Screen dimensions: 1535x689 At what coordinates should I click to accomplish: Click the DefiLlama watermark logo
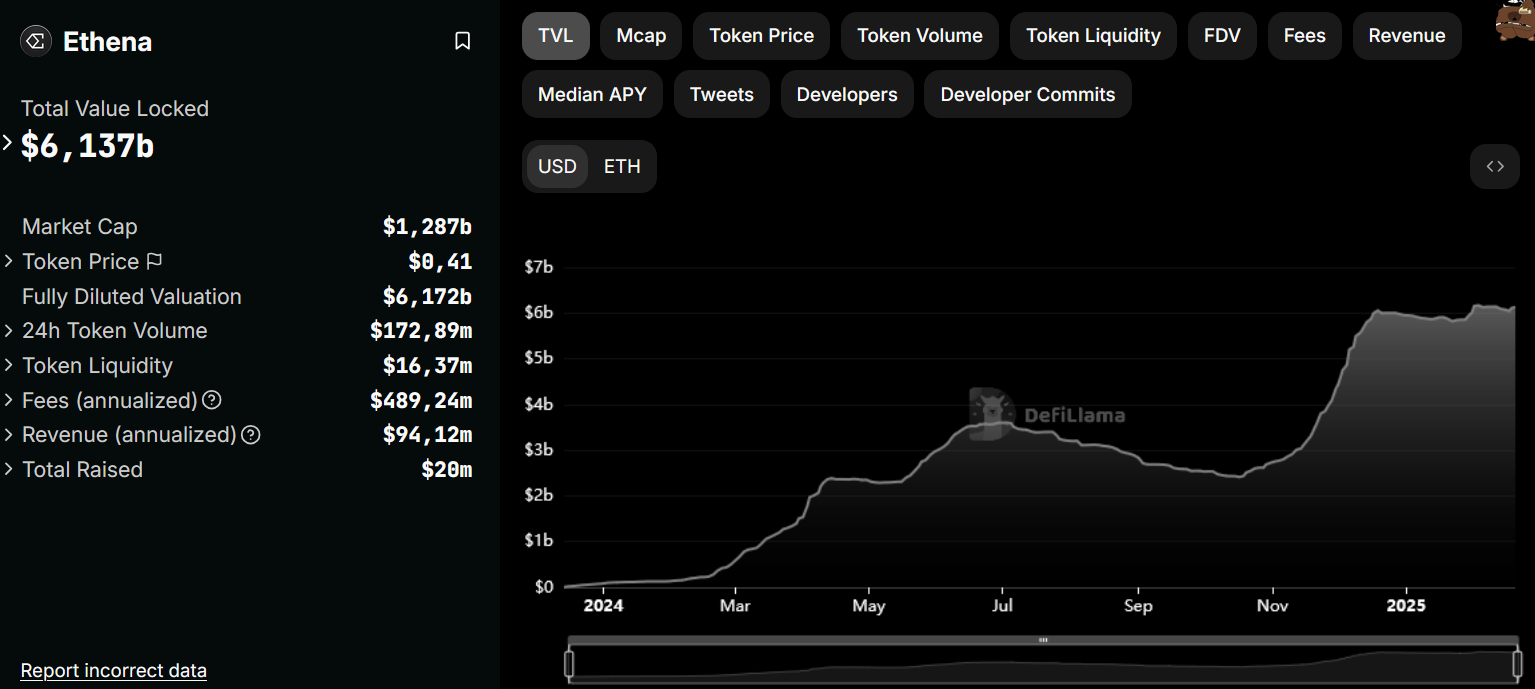tap(990, 412)
